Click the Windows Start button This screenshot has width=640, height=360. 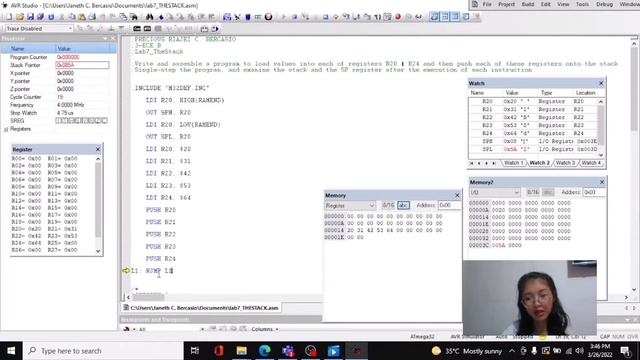click(11, 351)
